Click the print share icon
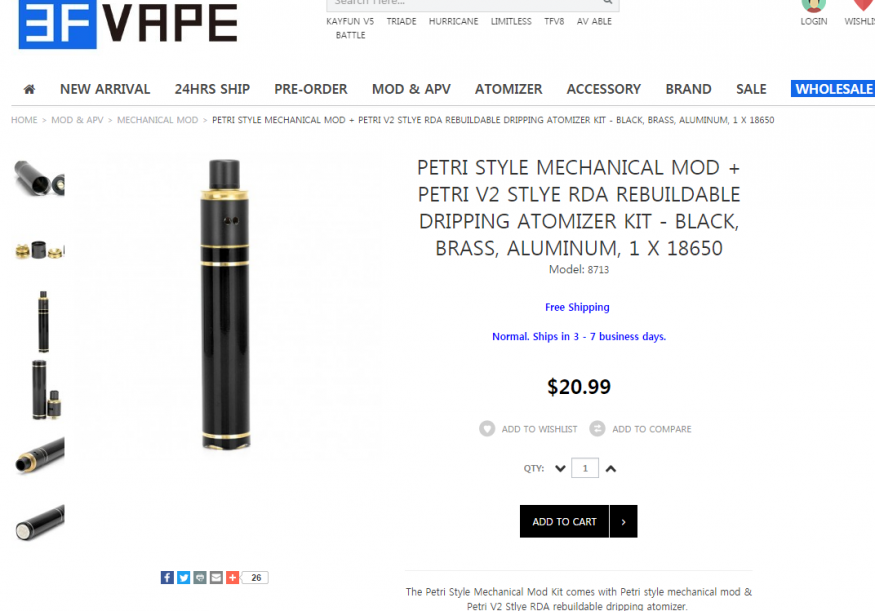The height and width of the screenshot is (611, 875). tap(200, 578)
